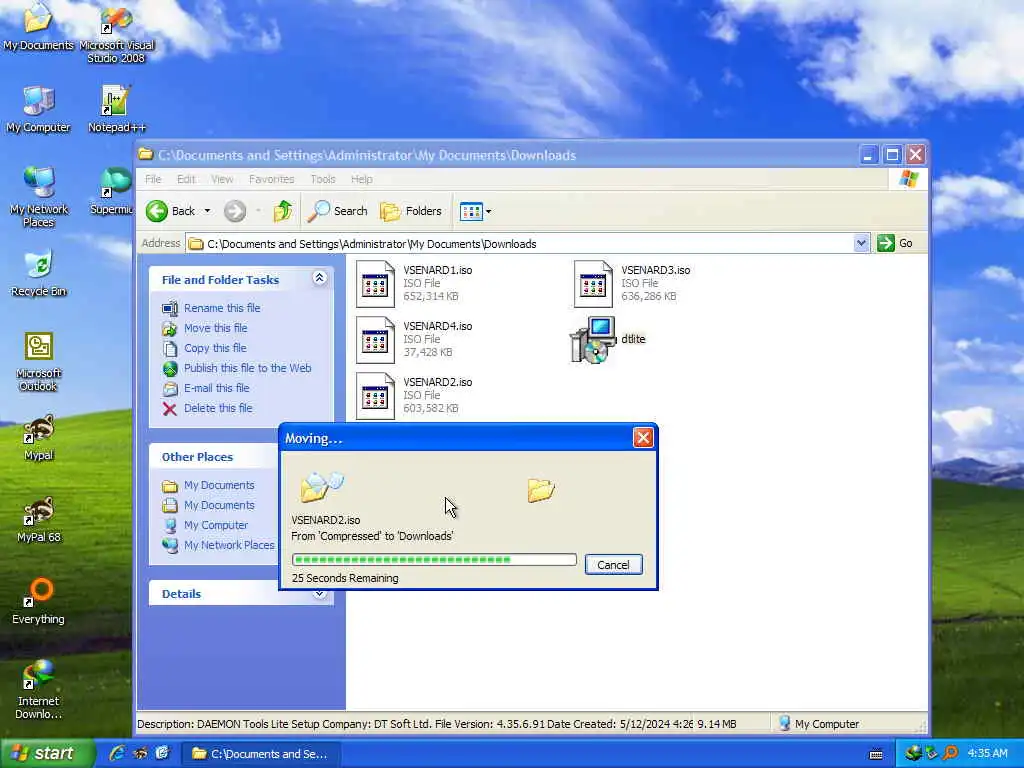Expand the Address bar dropdown
Image resolution: width=1024 pixels, height=768 pixels.
pyautogui.click(x=861, y=244)
